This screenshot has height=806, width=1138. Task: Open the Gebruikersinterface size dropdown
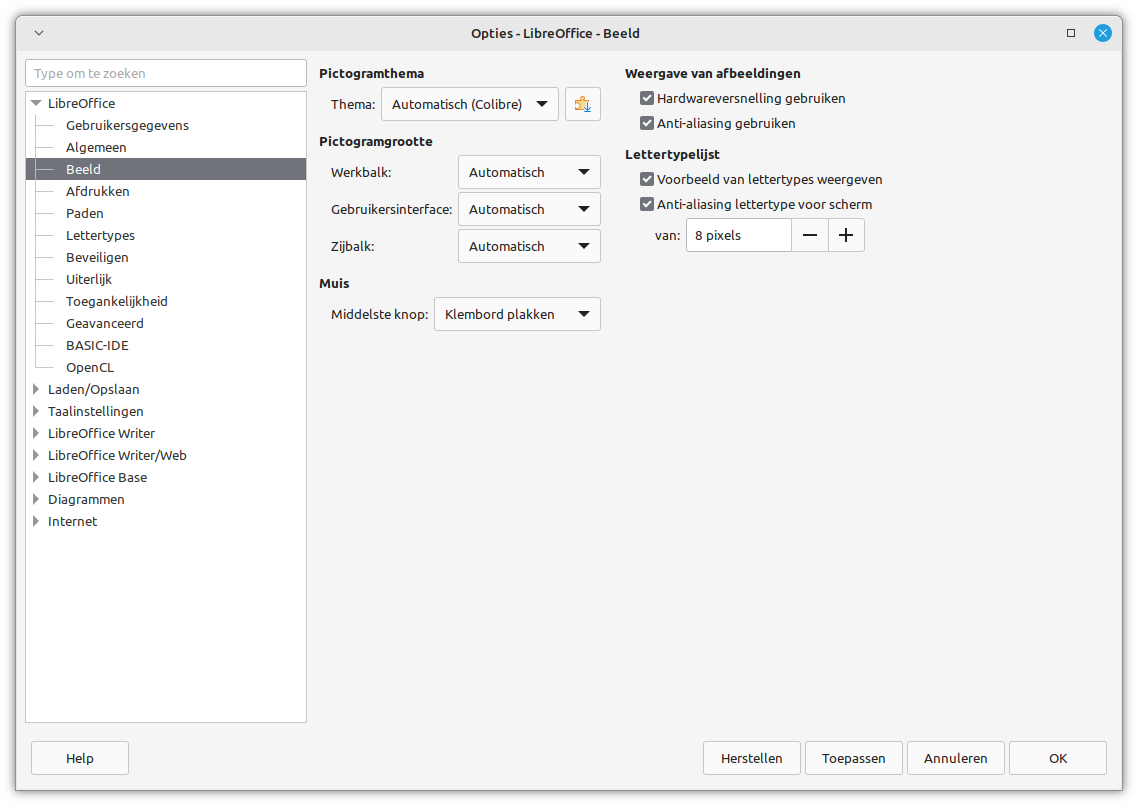pyautogui.click(x=529, y=210)
